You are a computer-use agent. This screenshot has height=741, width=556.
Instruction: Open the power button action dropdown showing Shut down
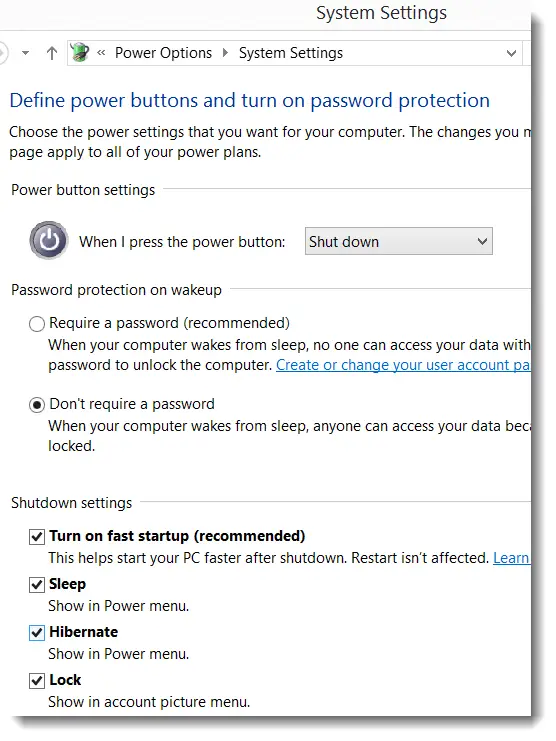click(399, 241)
